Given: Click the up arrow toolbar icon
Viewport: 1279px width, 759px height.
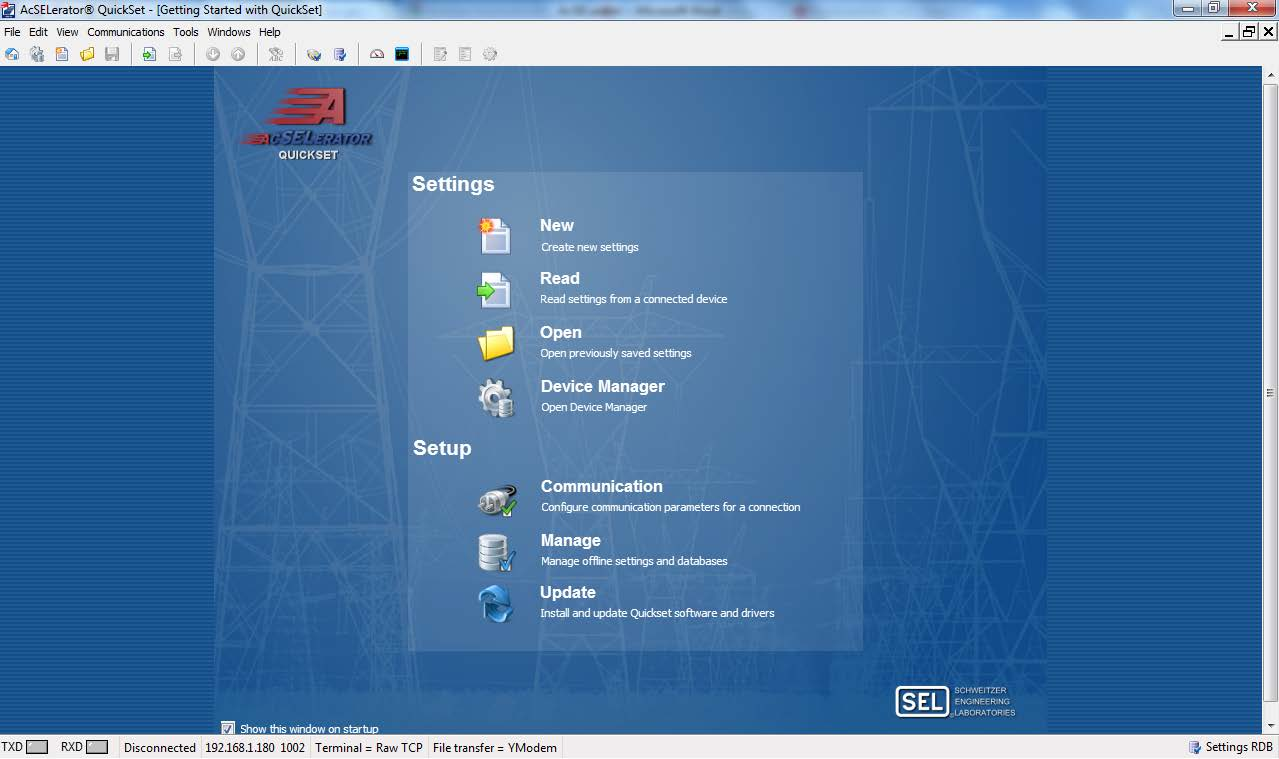Looking at the screenshot, I should [238, 54].
